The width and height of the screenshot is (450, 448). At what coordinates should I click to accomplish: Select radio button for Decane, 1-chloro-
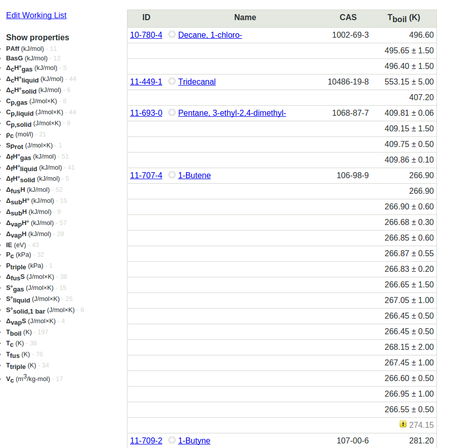[172, 34]
